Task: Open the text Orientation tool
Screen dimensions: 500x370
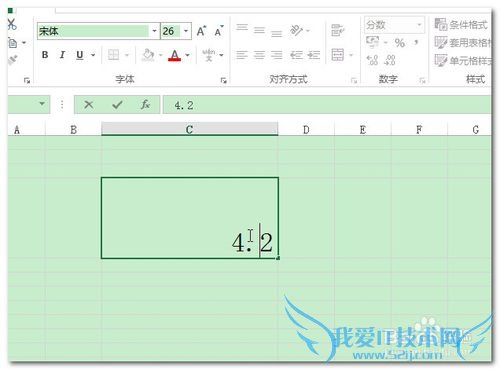Action: tap(296, 30)
